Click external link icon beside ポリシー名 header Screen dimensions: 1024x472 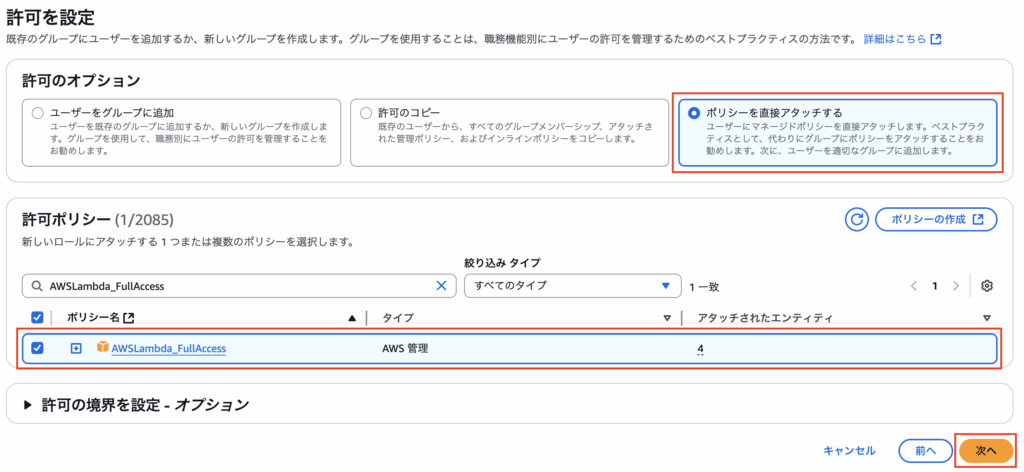point(129,318)
